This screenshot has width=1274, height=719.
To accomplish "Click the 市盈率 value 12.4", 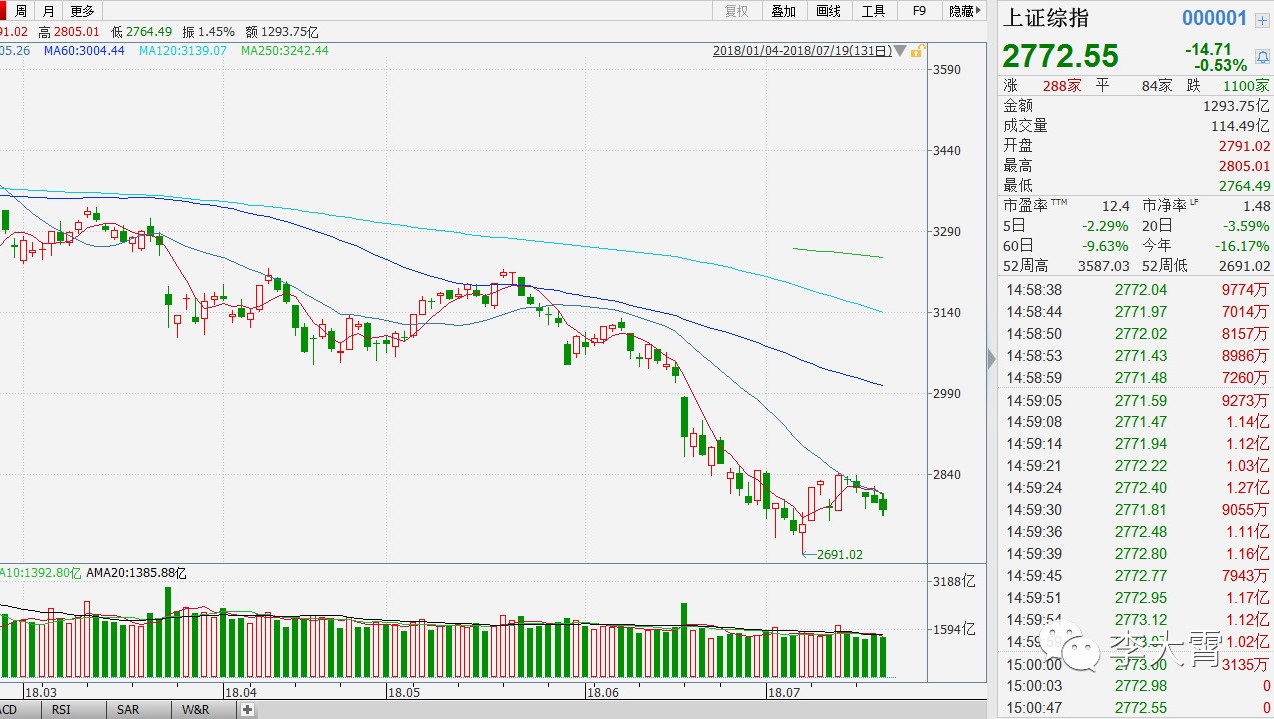I will 1116,206.
